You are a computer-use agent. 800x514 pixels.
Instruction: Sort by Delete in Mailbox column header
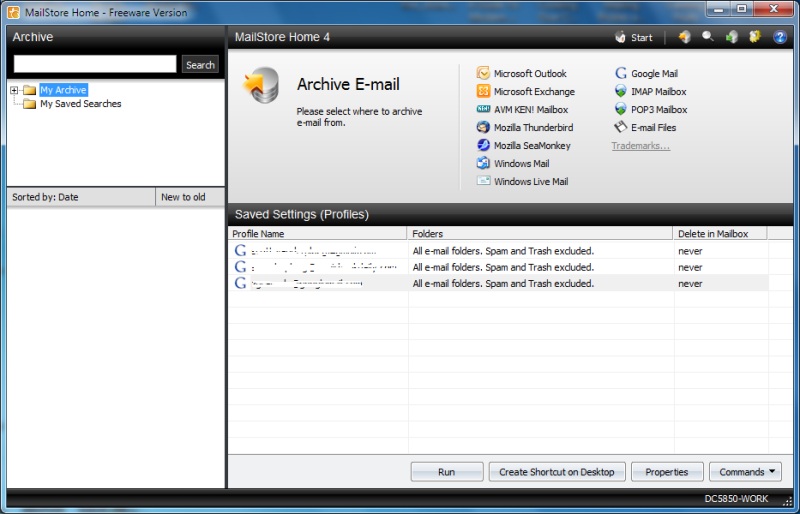(720, 234)
